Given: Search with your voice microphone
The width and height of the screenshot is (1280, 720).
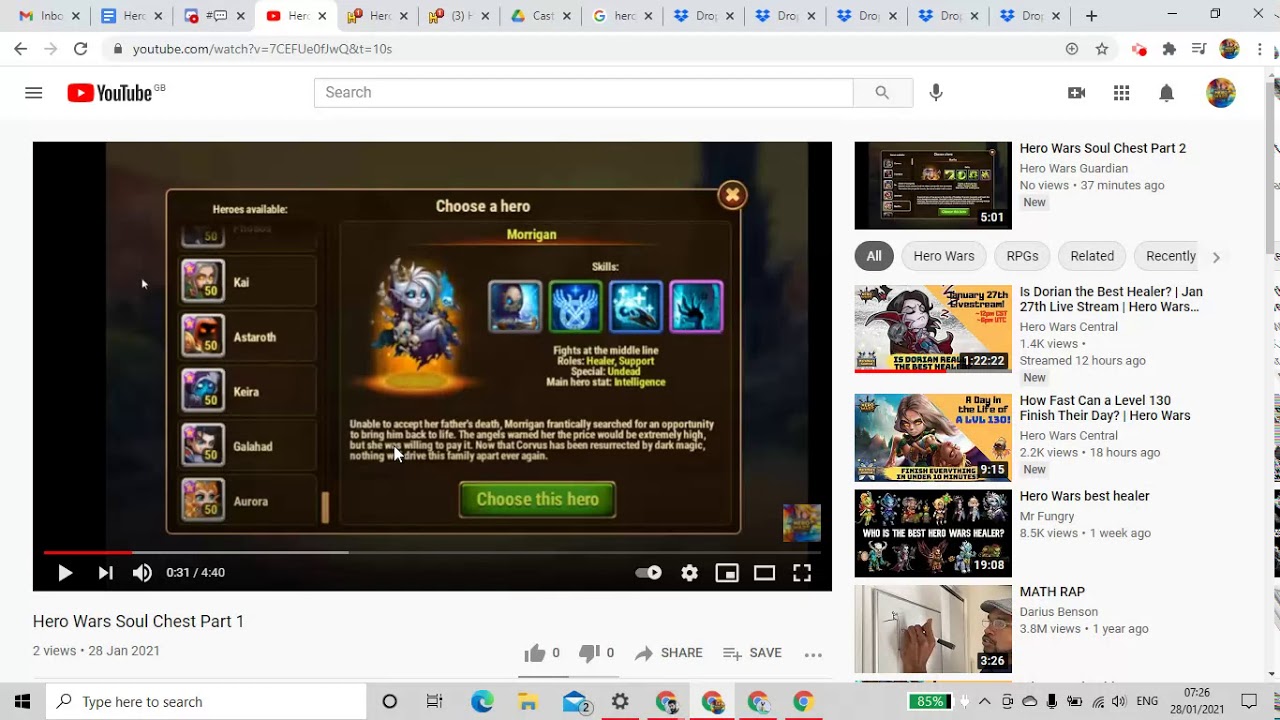Looking at the screenshot, I should click(x=936, y=93).
